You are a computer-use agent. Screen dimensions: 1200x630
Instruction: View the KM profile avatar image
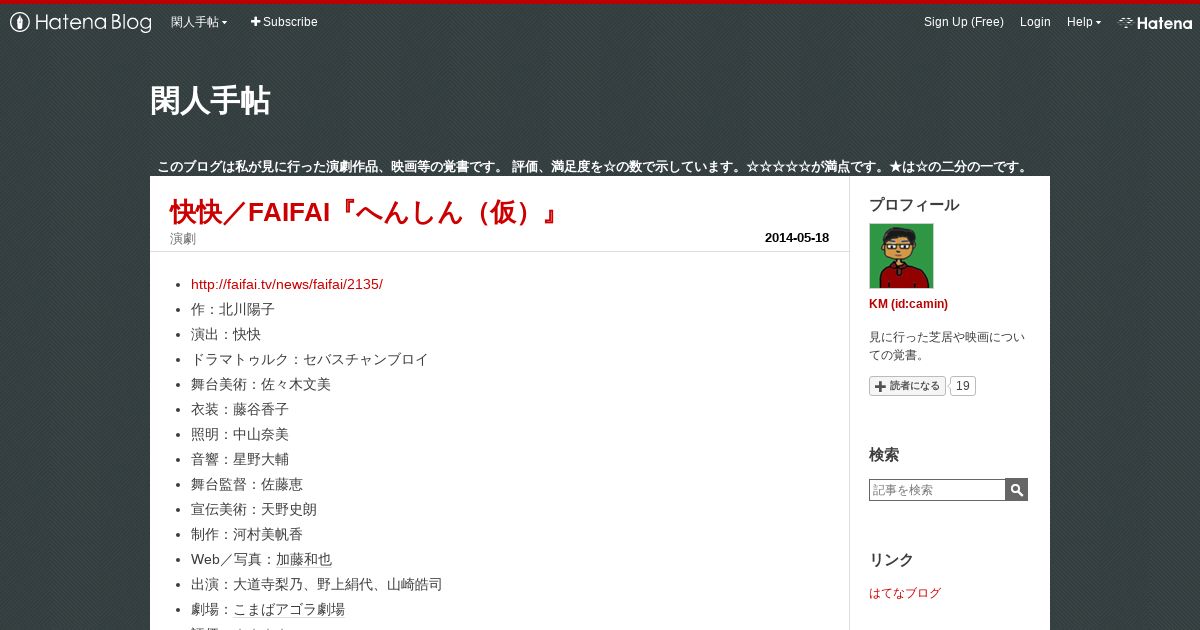pyautogui.click(x=901, y=256)
